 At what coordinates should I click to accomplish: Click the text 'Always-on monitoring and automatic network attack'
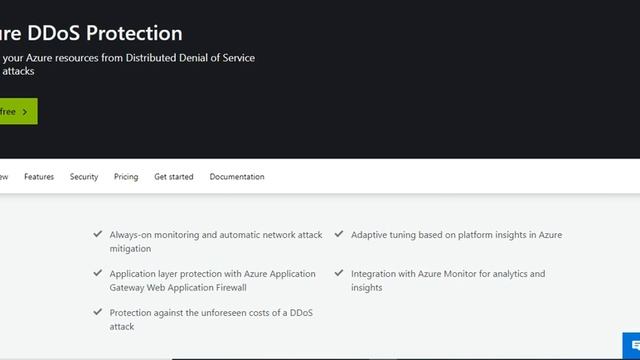216,235
